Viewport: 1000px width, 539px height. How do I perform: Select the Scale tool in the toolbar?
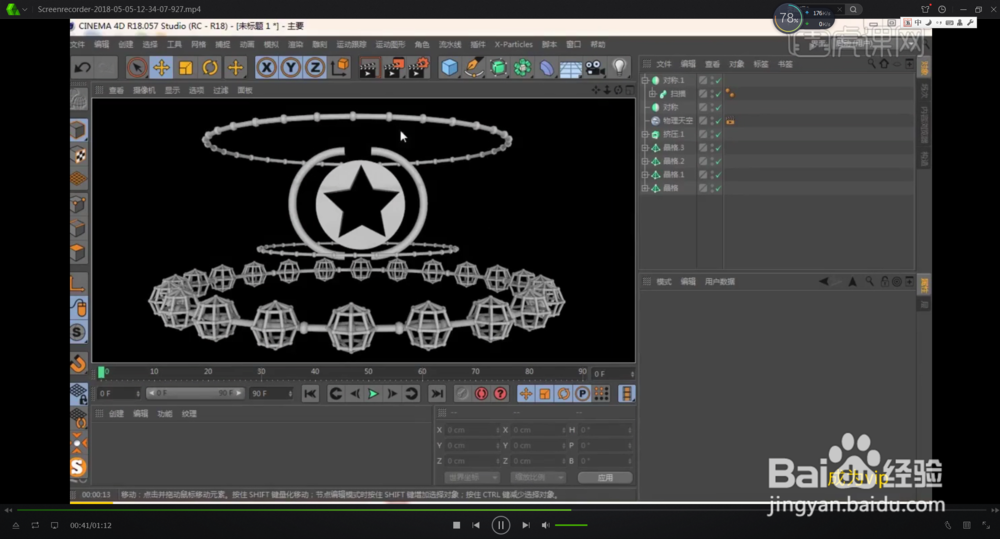point(186,68)
